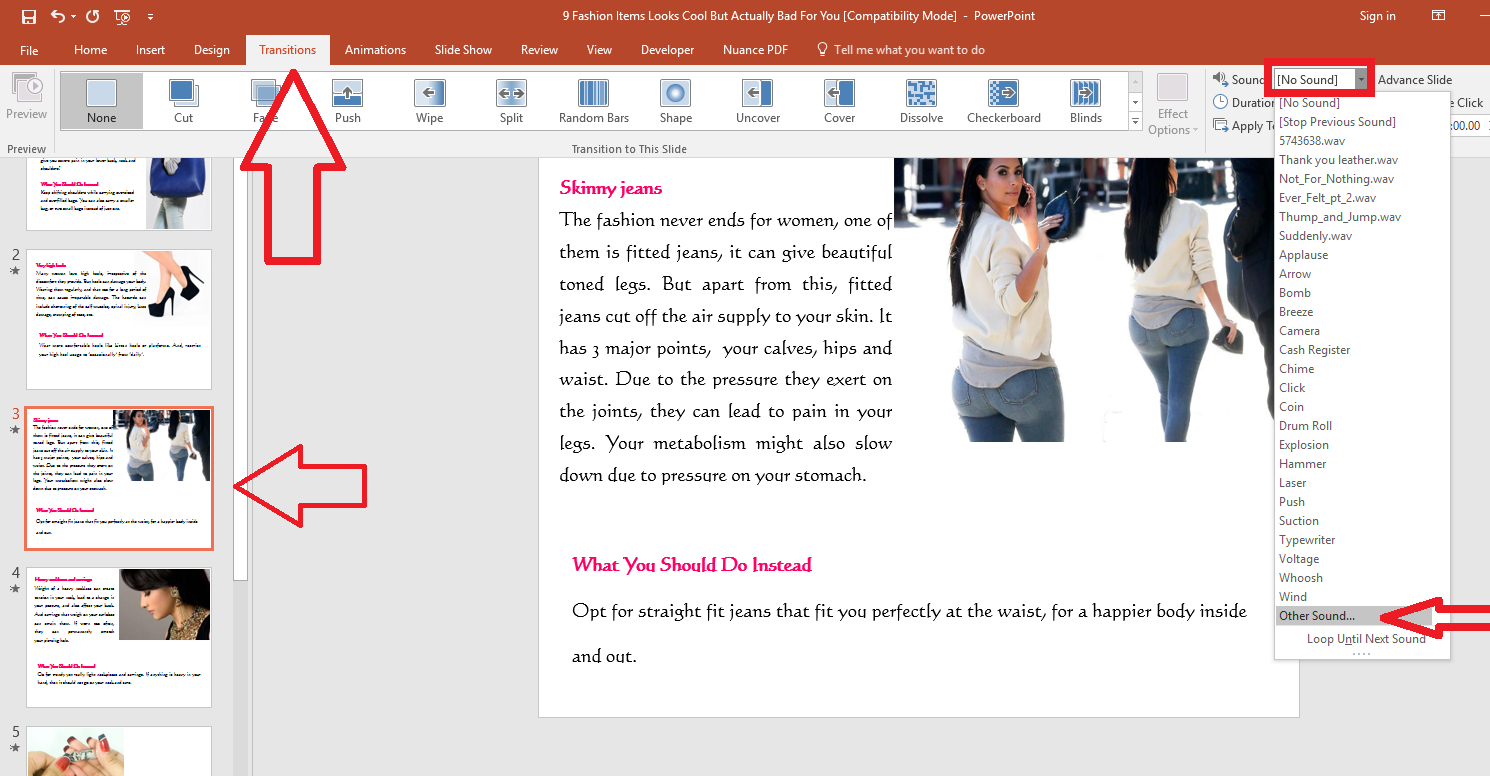The image size is (1490, 776).
Task: Click the Preview transition icon
Action: (26, 100)
